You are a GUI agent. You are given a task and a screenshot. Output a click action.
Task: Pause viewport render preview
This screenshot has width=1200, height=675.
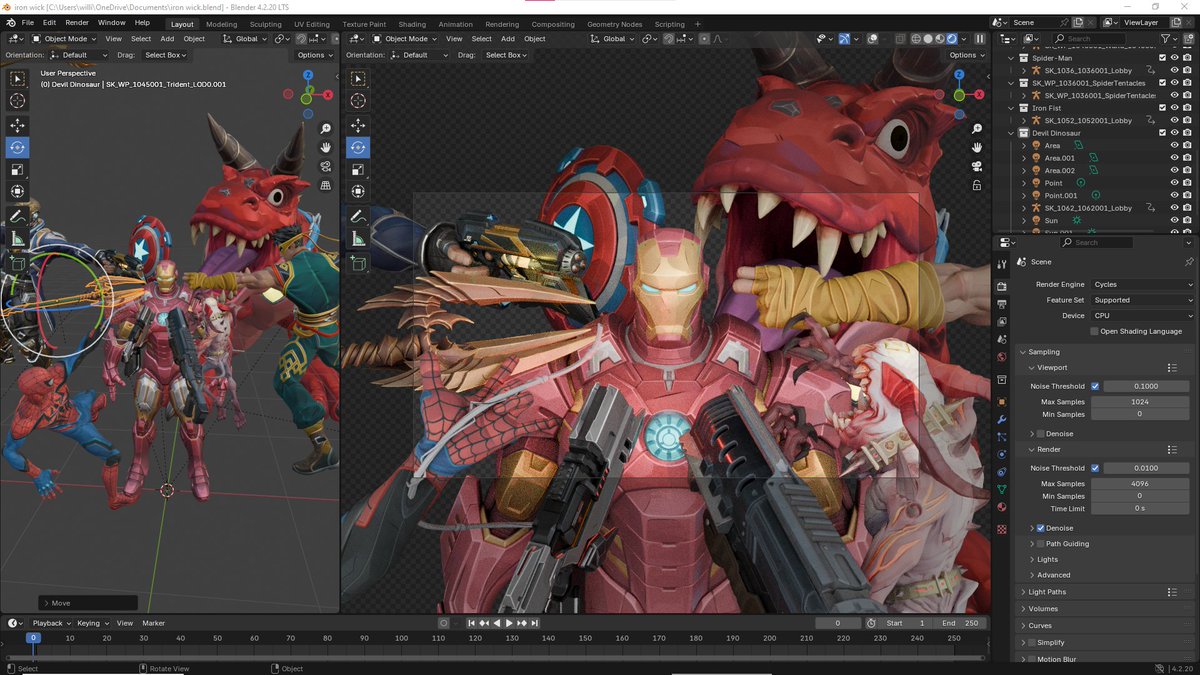(980, 39)
